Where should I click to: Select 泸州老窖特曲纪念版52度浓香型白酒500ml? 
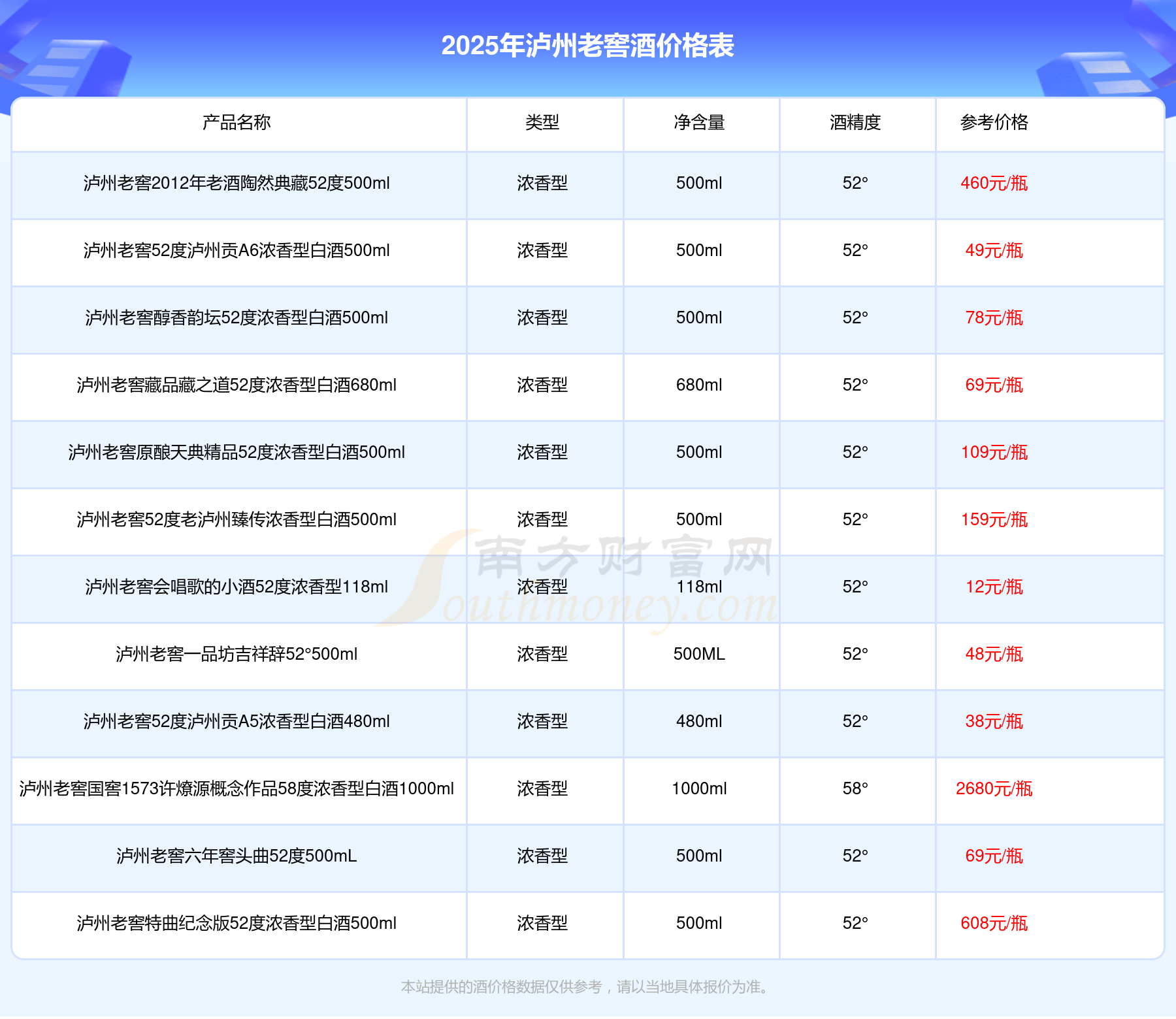pyautogui.click(x=237, y=924)
